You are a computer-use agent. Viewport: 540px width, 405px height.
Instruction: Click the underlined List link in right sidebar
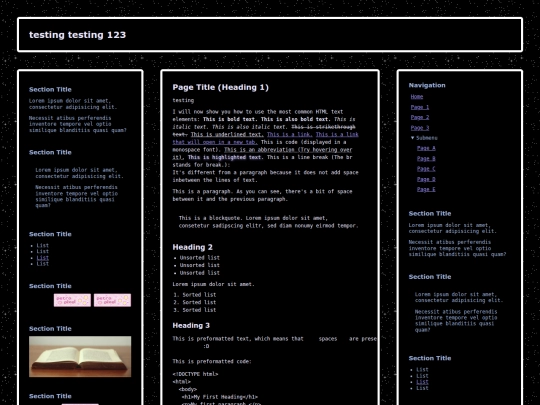click(x=423, y=382)
